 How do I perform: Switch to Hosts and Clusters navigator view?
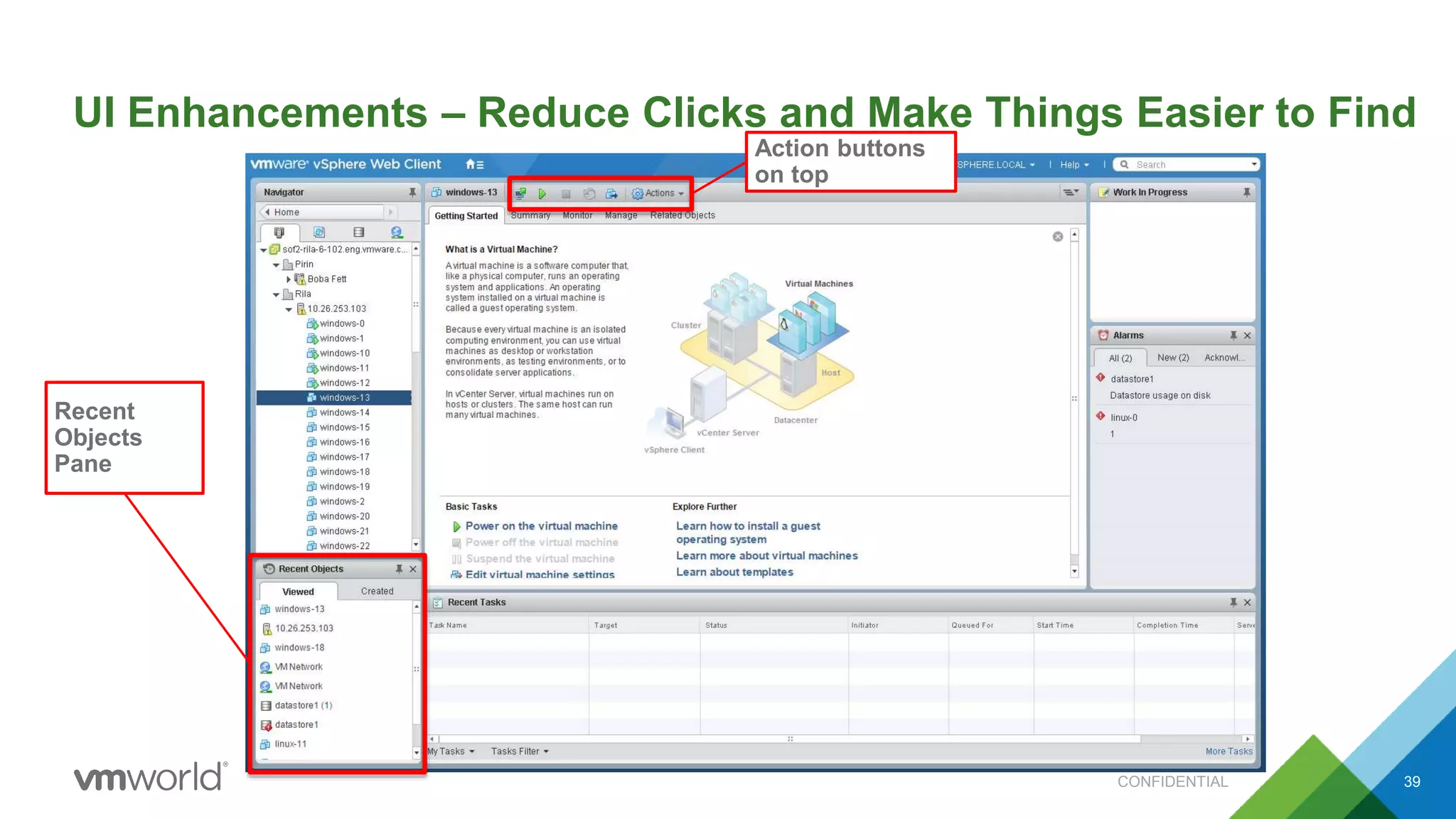(279, 232)
